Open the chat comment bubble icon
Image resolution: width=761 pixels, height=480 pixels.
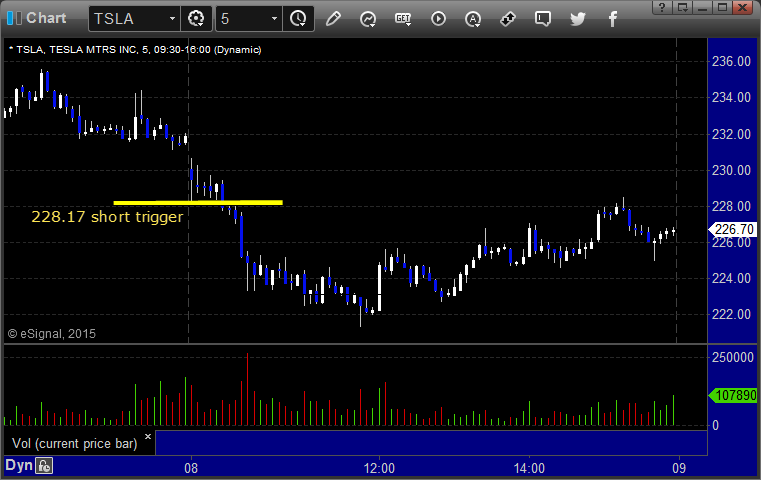click(543, 19)
